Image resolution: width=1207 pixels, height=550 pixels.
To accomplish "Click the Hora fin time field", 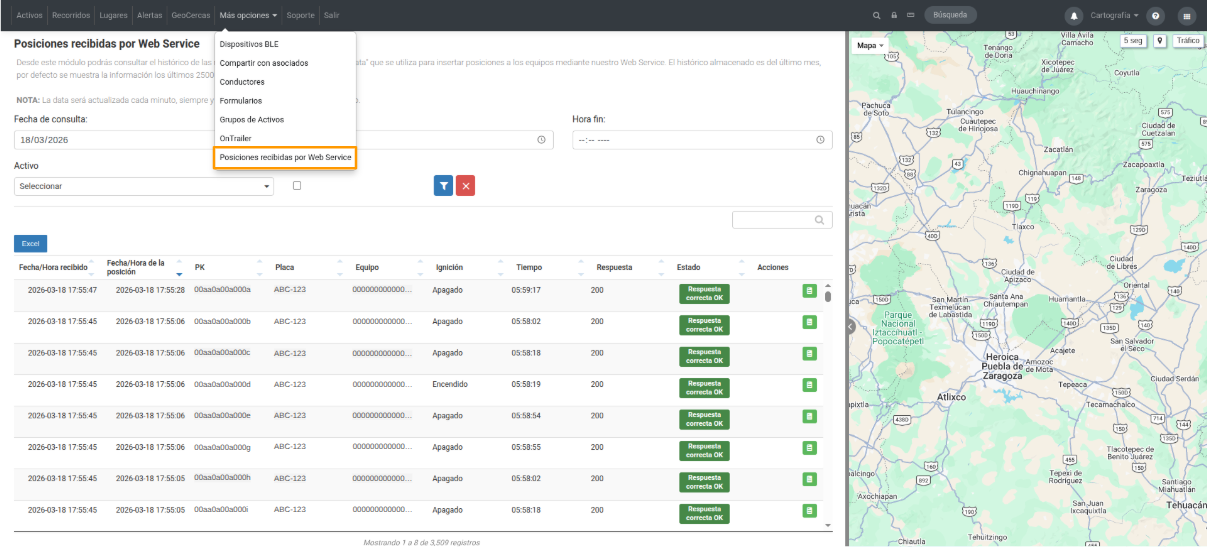I will coord(702,140).
